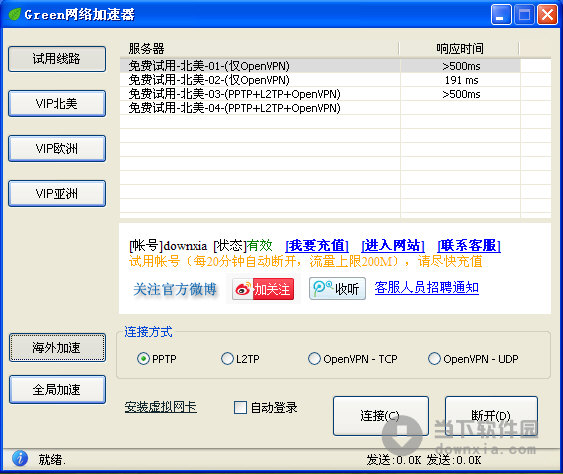This screenshot has height=474, width=563.
Task: Select server 免费试用-北美-03-(PPTP+L2TP+OpenVPN)
Action: point(320,94)
